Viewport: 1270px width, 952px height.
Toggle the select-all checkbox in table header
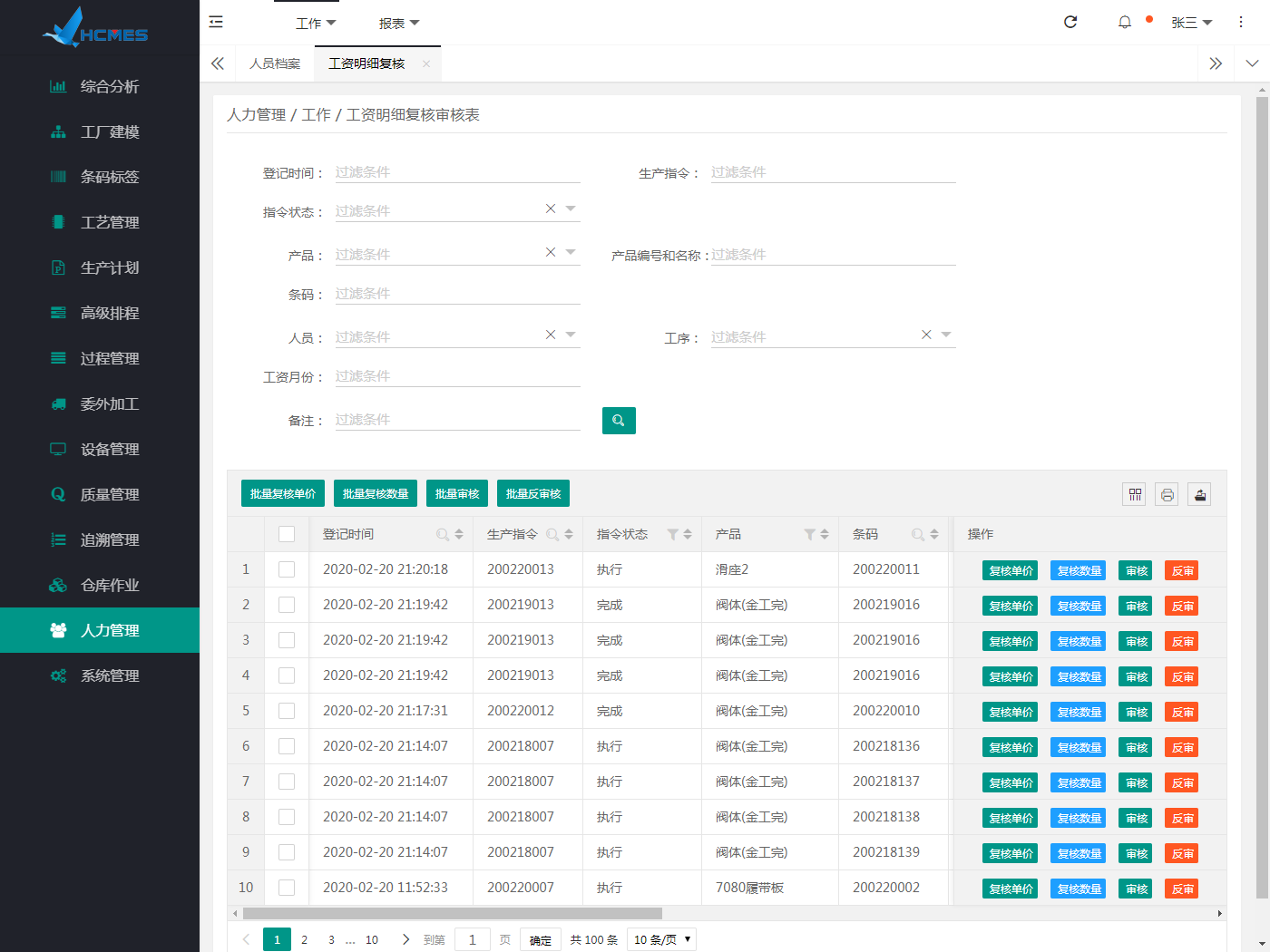click(x=287, y=534)
